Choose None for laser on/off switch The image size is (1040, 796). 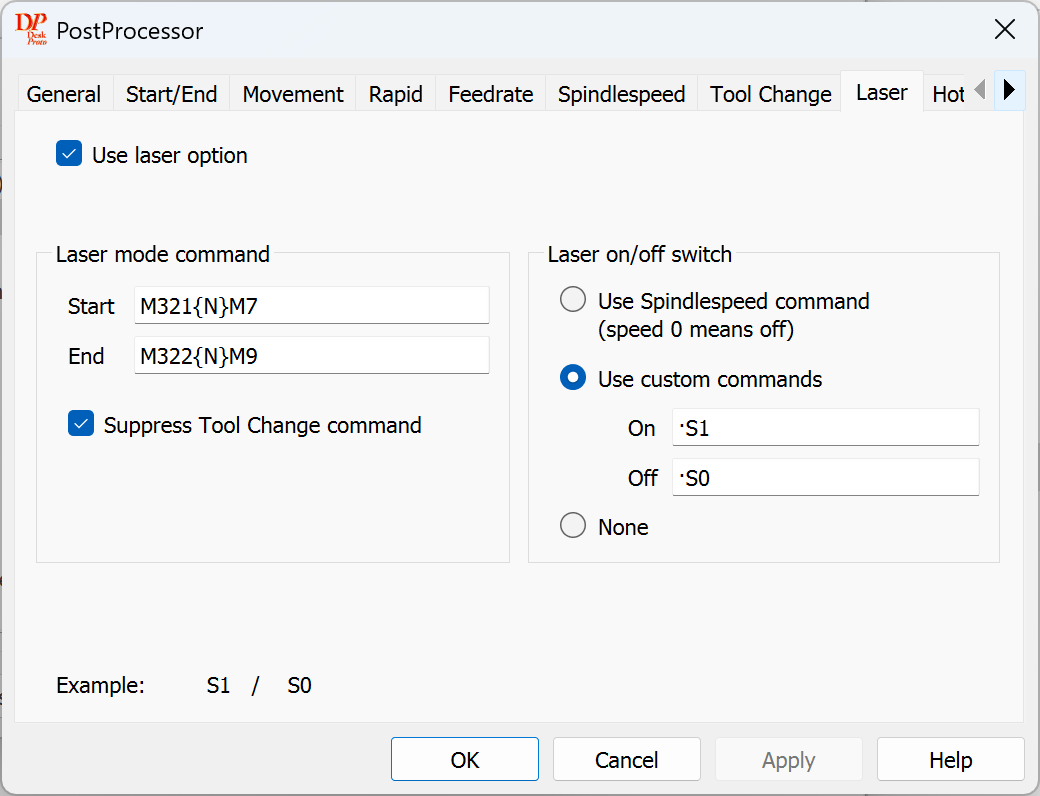573,526
